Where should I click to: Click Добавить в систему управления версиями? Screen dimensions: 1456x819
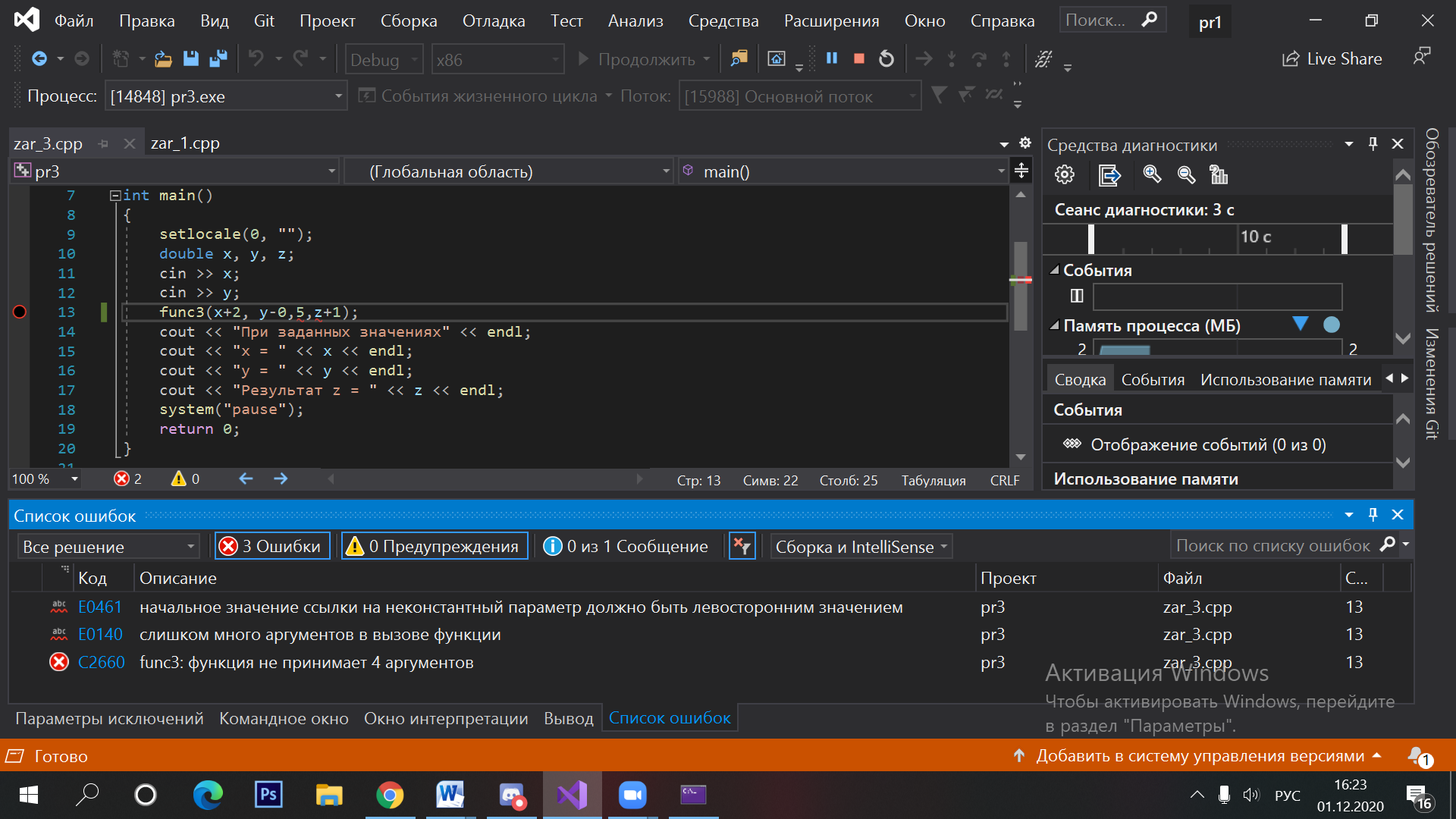[1200, 756]
